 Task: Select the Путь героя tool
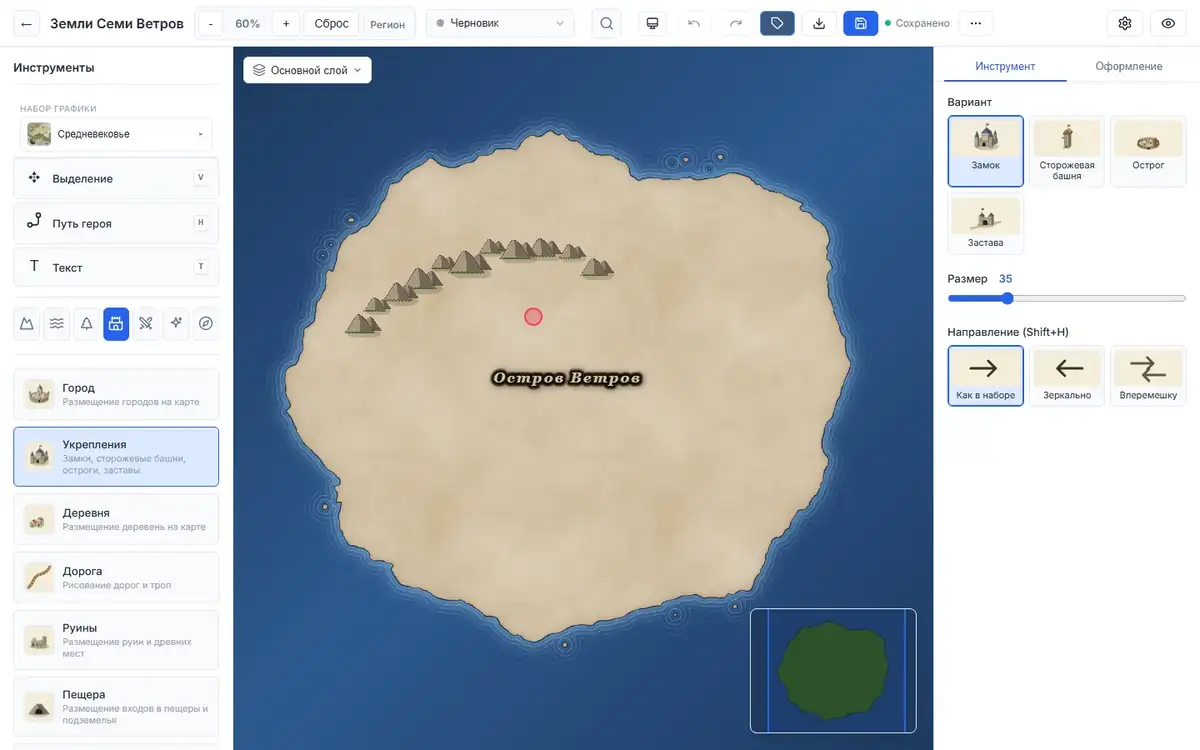pos(116,223)
